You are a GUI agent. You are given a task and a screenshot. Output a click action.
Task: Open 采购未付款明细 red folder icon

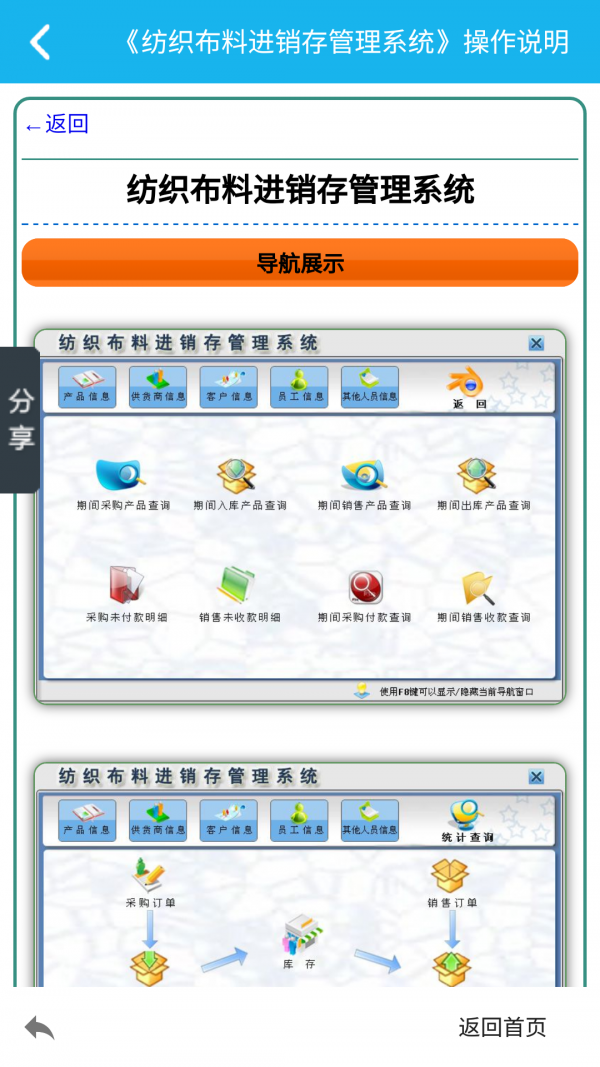click(x=127, y=595)
